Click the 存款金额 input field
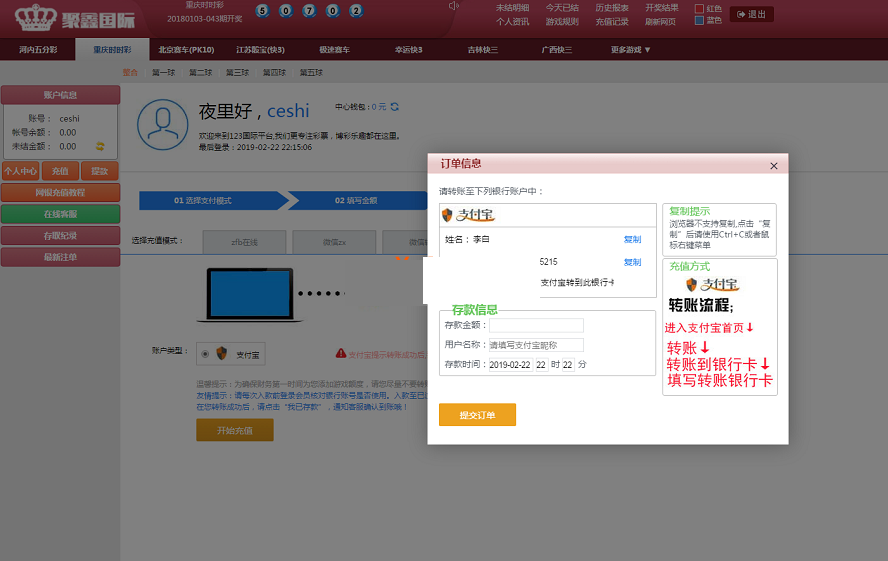The width and height of the screenshot is (888, 561). [535, 325]
